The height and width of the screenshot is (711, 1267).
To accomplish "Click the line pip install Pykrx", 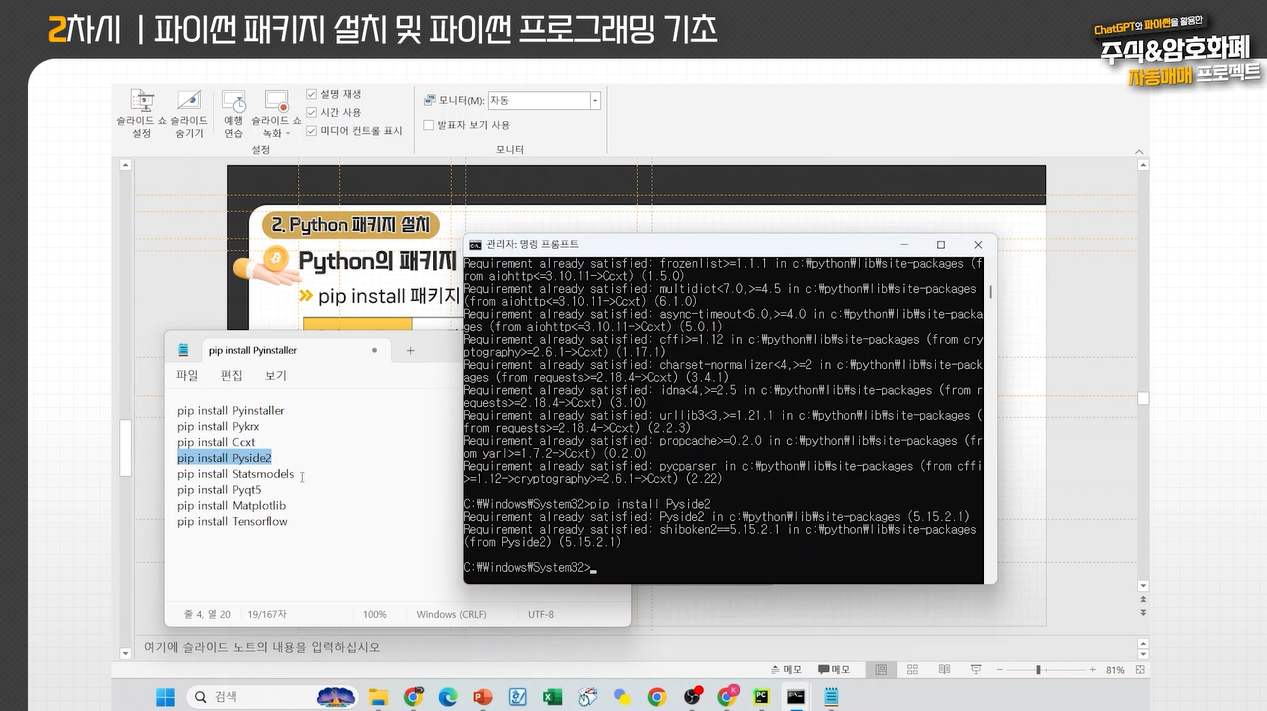I will pos(218,427).
